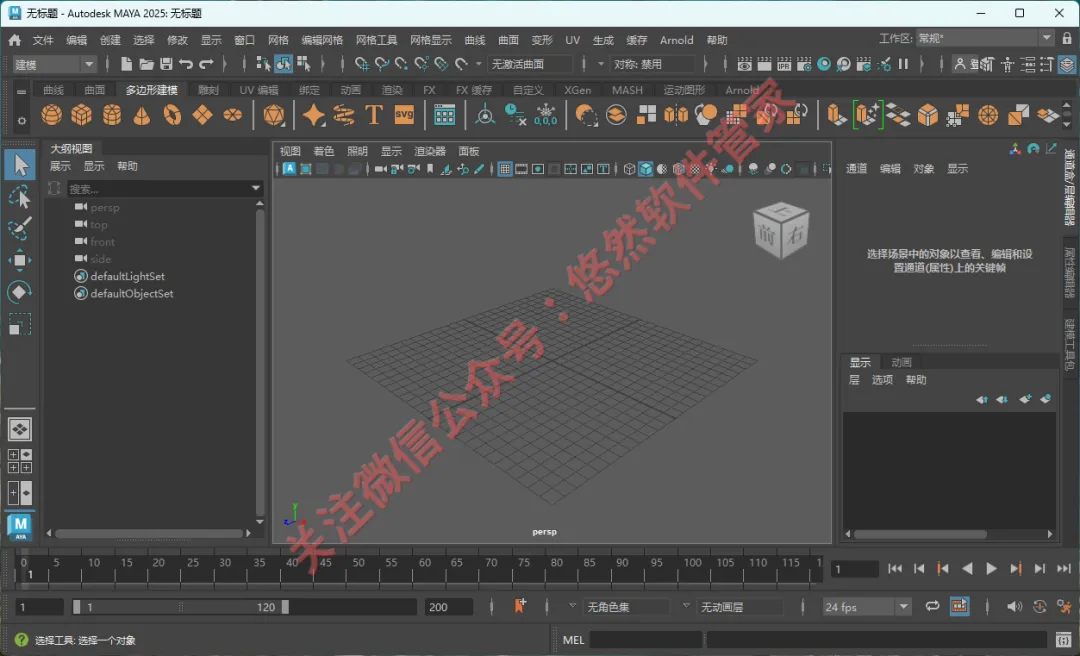Click the Undo arrow icon
Image resolution: width=1080 pixels, height=656 pixels.
186,64
